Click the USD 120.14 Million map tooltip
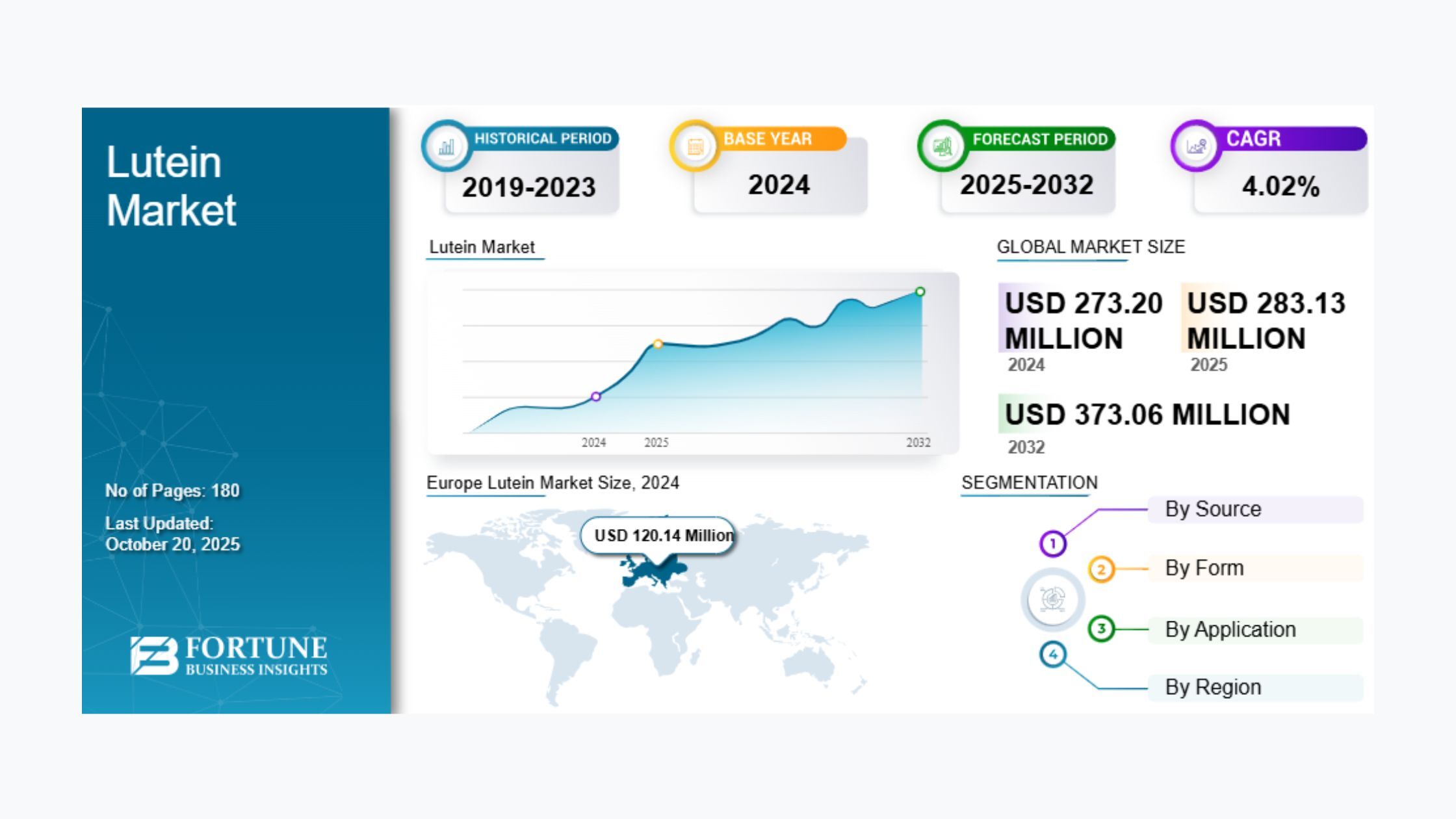 point(658,536)
